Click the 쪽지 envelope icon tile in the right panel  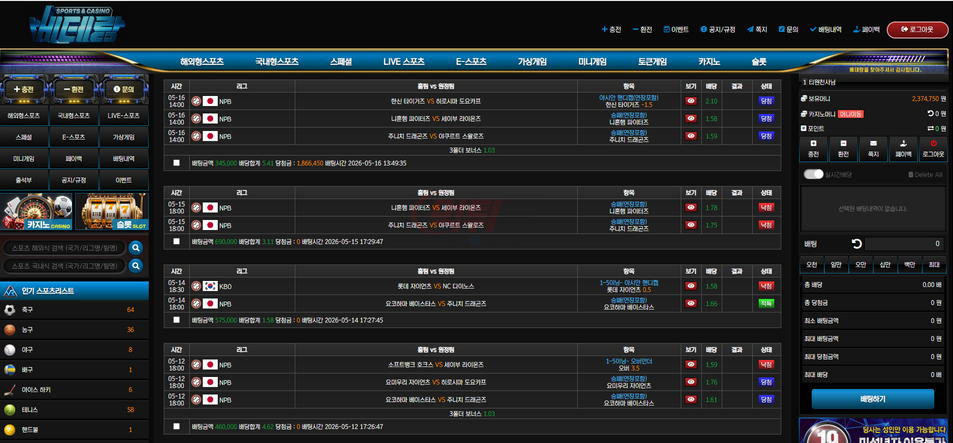pyautogui.click(x=873, y=148)
